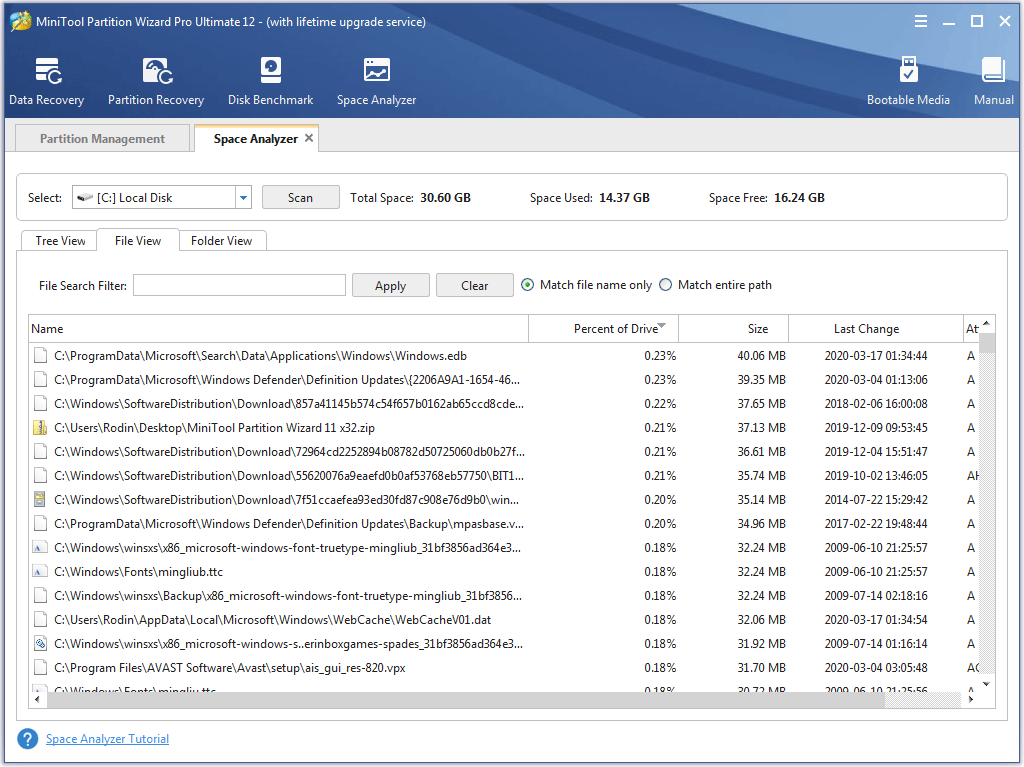Open the hamburger menu in title bar
Viewport: 1024px width, 767px height.
(921, 21)
